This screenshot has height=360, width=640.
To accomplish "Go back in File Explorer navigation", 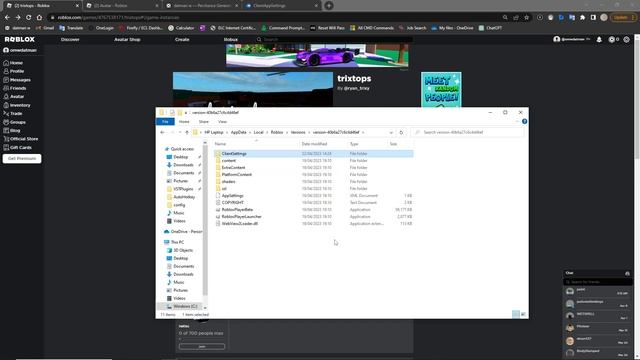I will (x=162, y=132).
